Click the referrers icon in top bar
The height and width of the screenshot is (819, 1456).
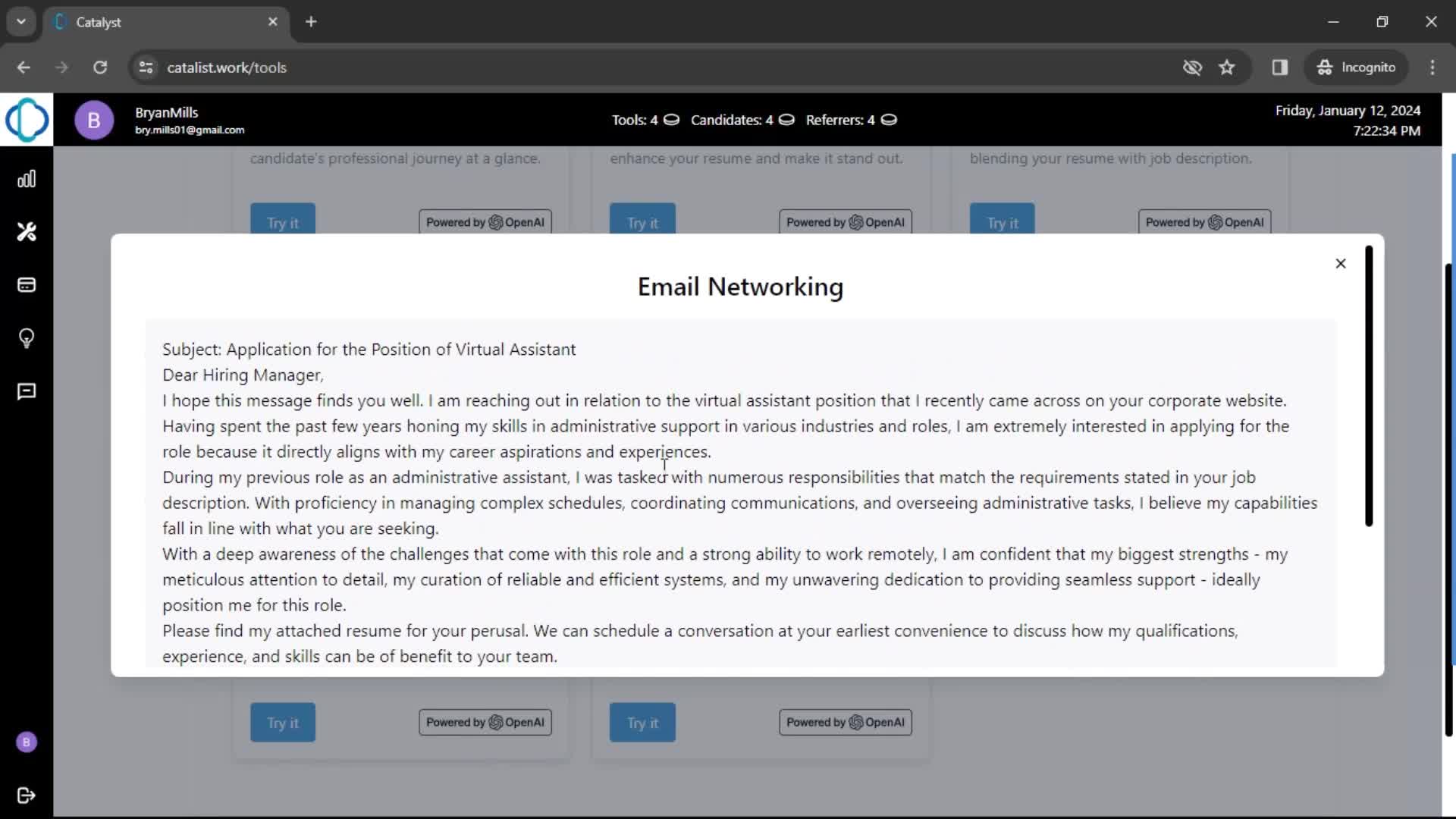(889, 120)
